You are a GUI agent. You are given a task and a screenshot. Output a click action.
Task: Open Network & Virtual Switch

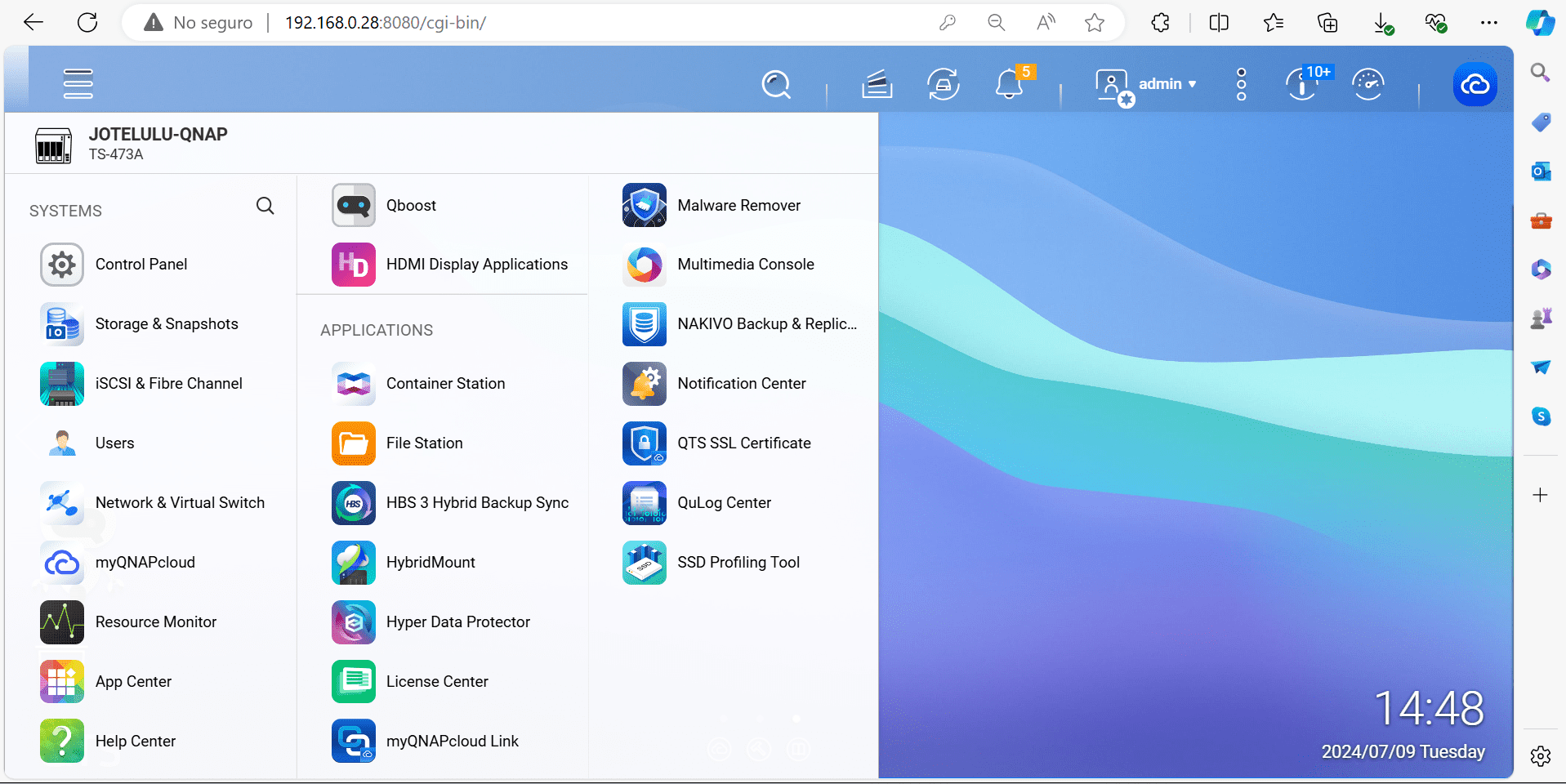pyautogui.click(x=153, y=503)
